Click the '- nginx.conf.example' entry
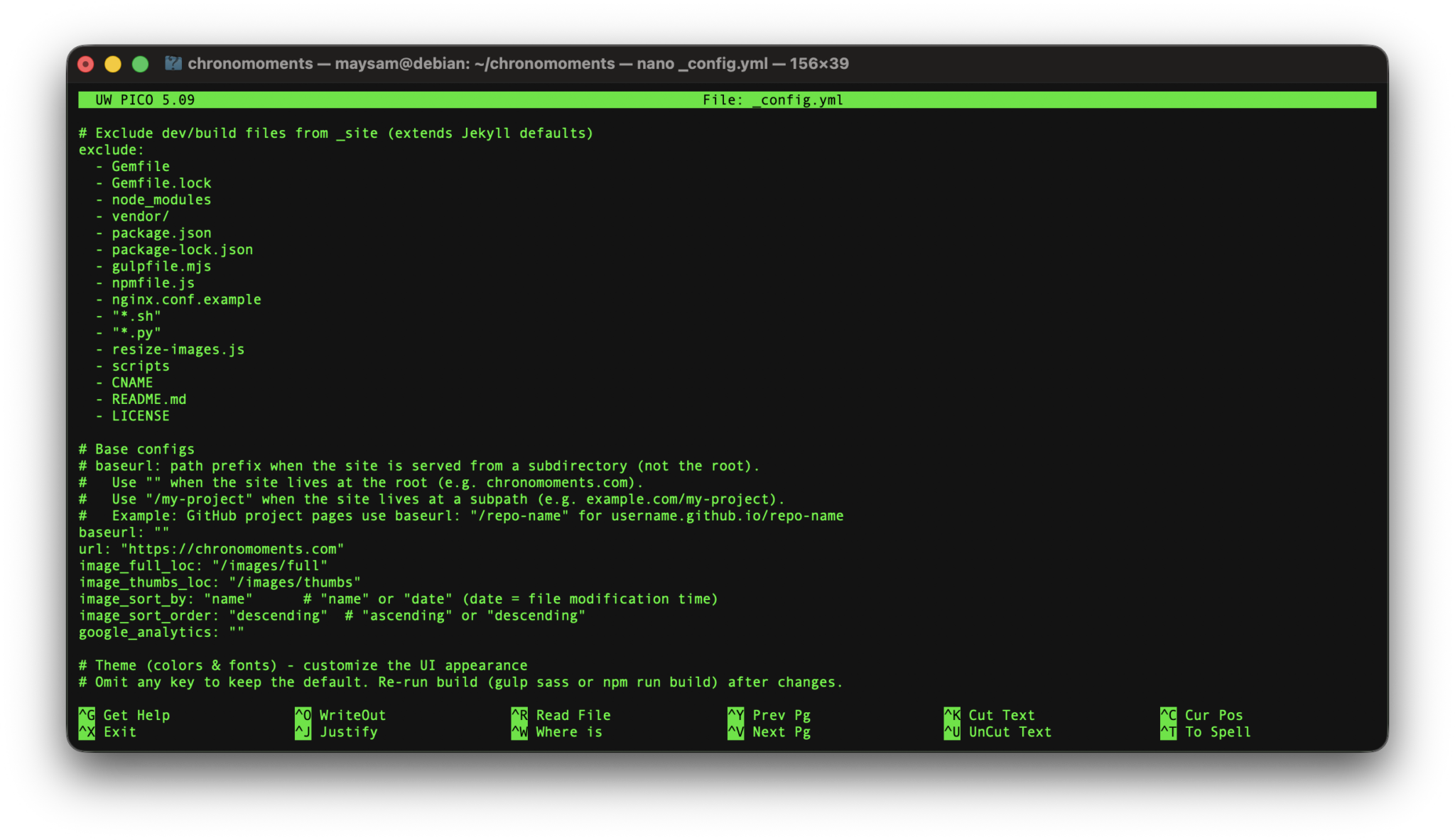 pyautogui.click(x=178, y=299)
